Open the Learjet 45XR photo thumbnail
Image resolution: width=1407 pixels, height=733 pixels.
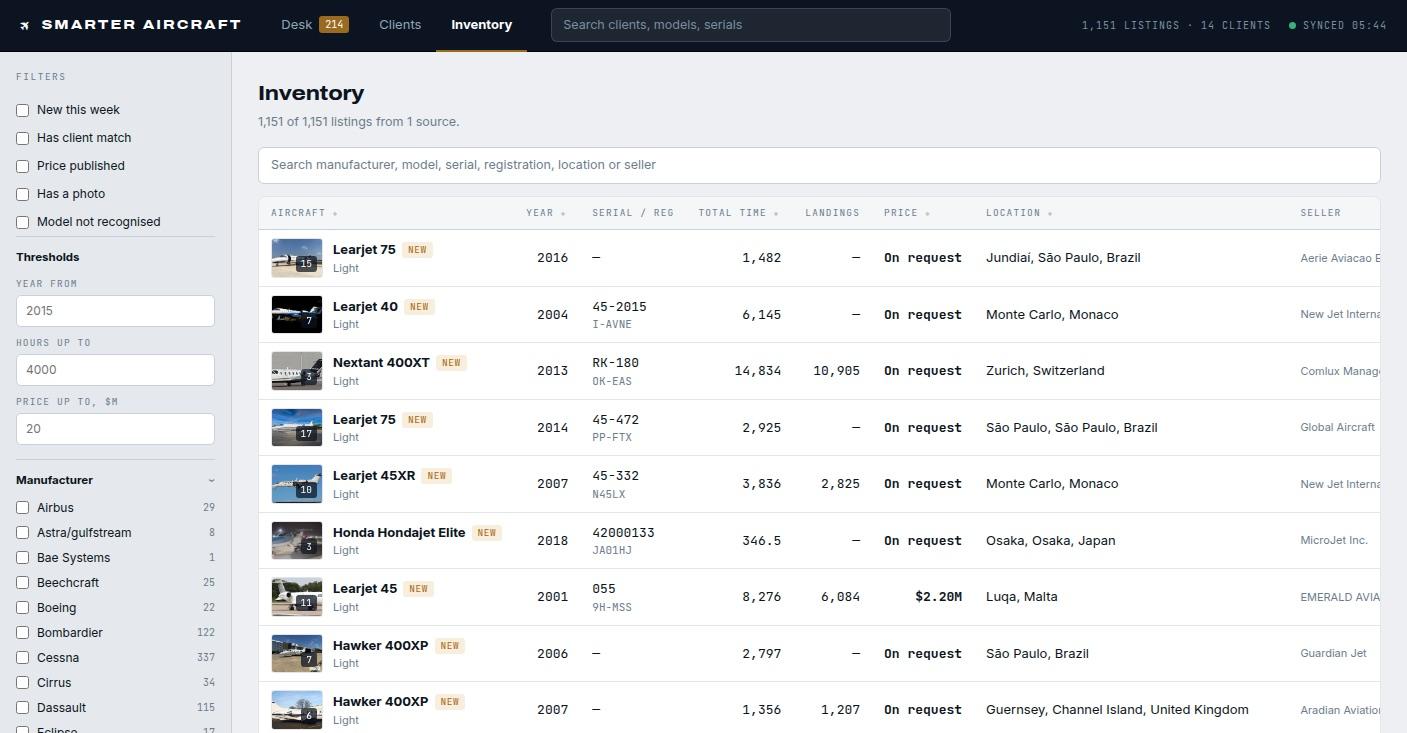click(297, 484)
